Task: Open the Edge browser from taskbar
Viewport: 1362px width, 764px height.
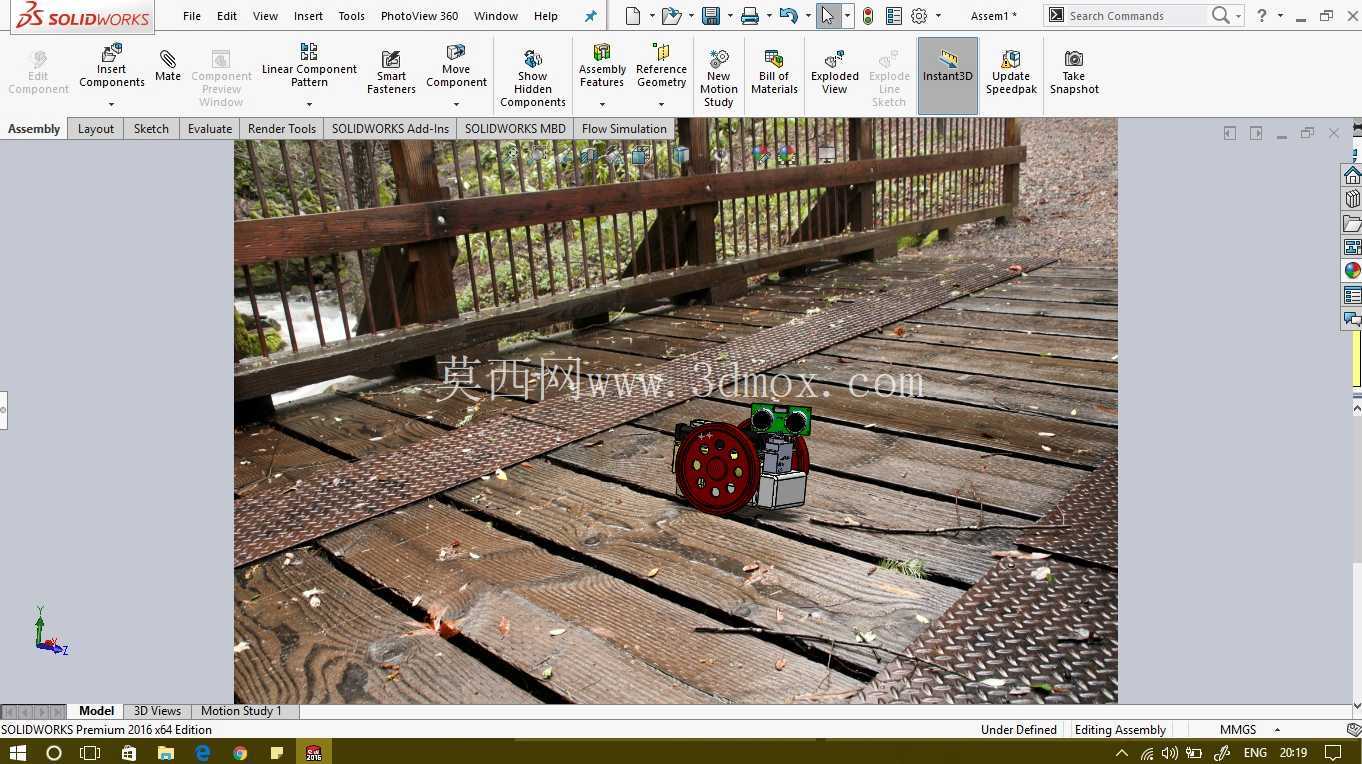Action: pyautogui.click(x=203, y=752)
